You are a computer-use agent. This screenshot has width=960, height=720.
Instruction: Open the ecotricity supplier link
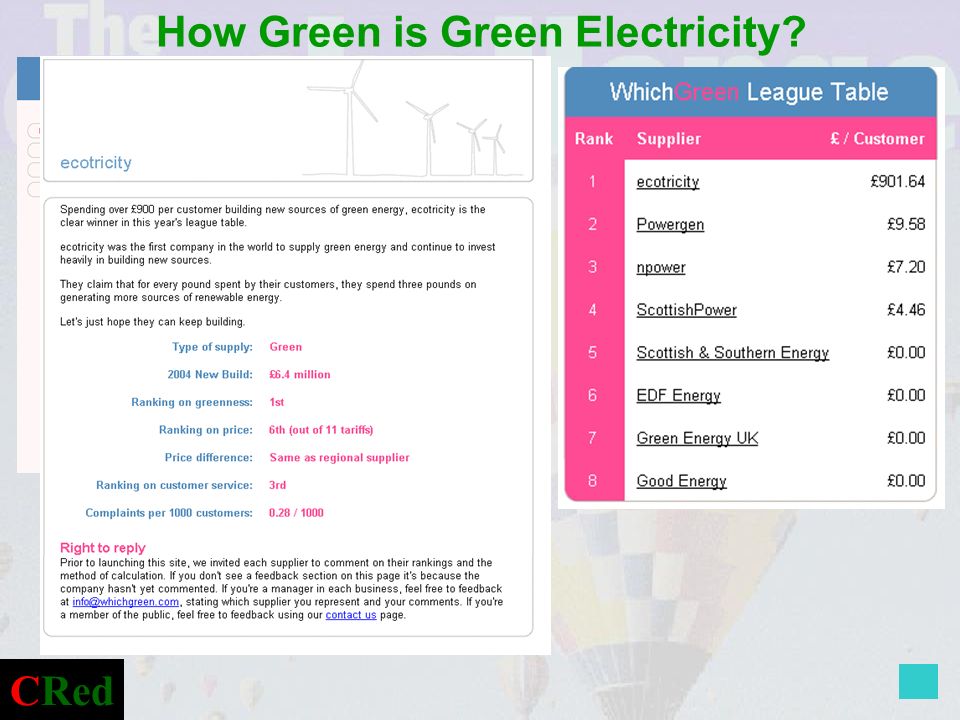tap(667, 182)
